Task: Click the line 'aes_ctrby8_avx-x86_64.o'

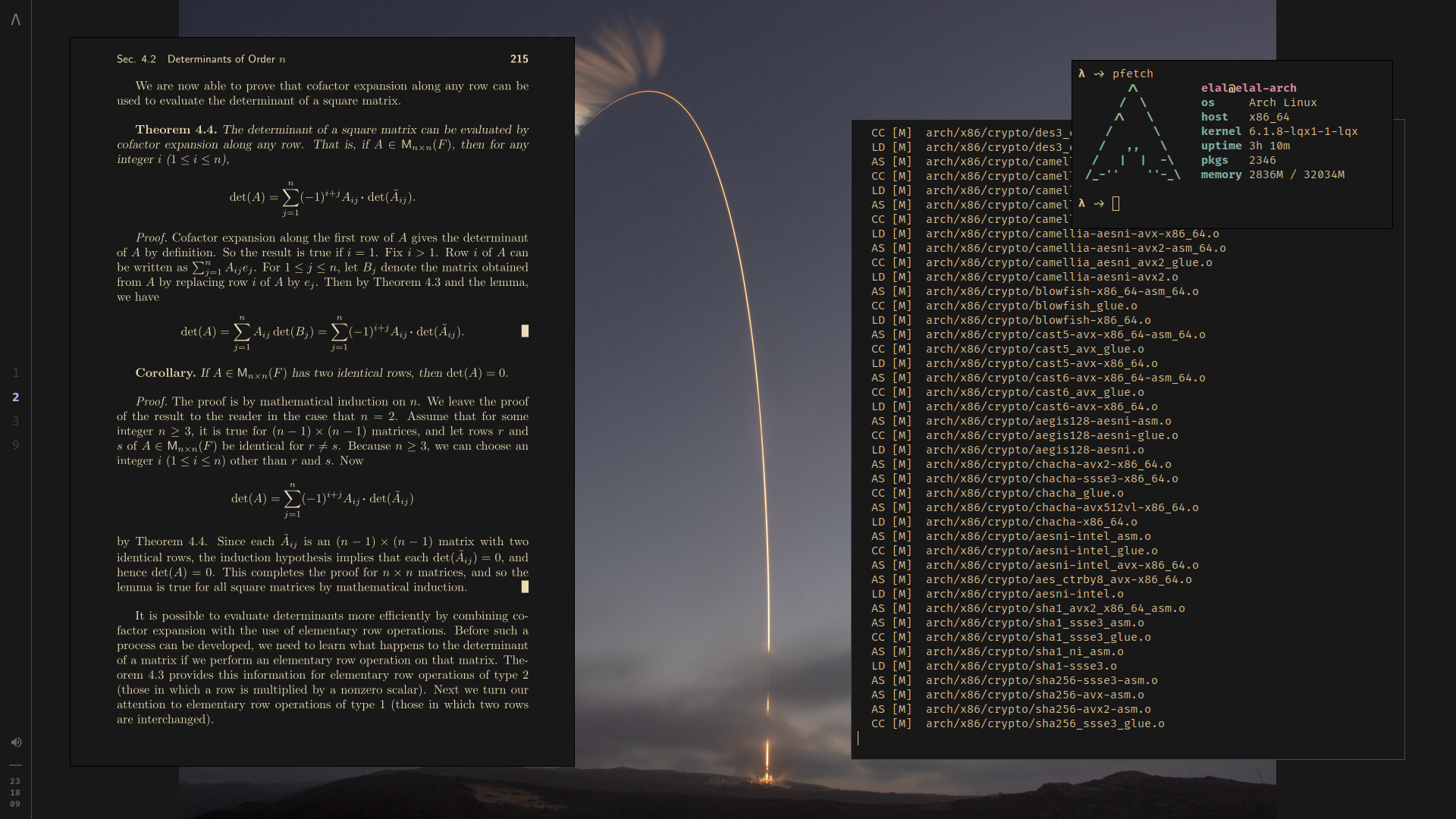Action: (x=1031, y=579)
